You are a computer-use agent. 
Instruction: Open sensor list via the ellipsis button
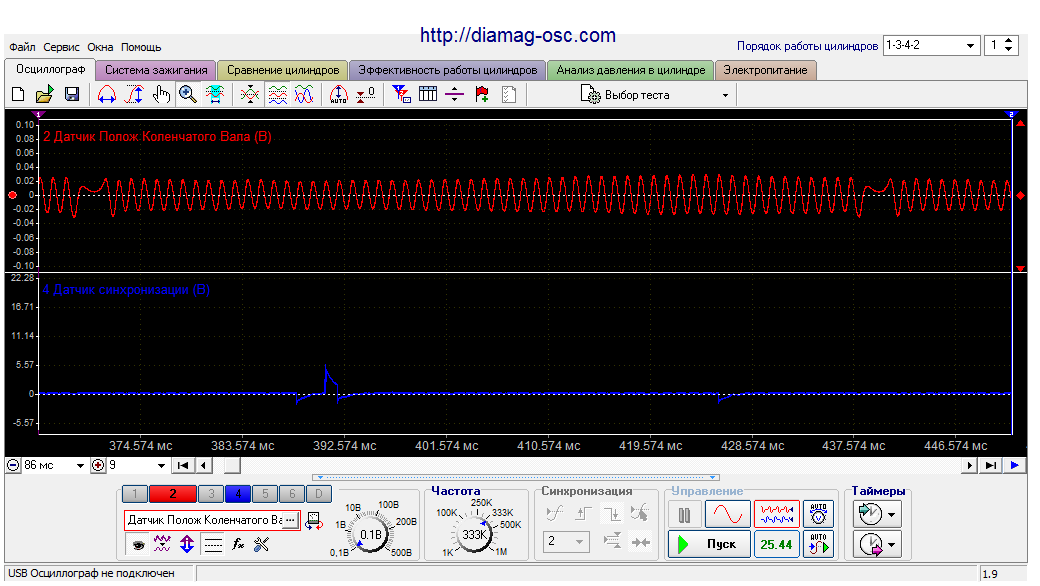[x=290, y=520]
